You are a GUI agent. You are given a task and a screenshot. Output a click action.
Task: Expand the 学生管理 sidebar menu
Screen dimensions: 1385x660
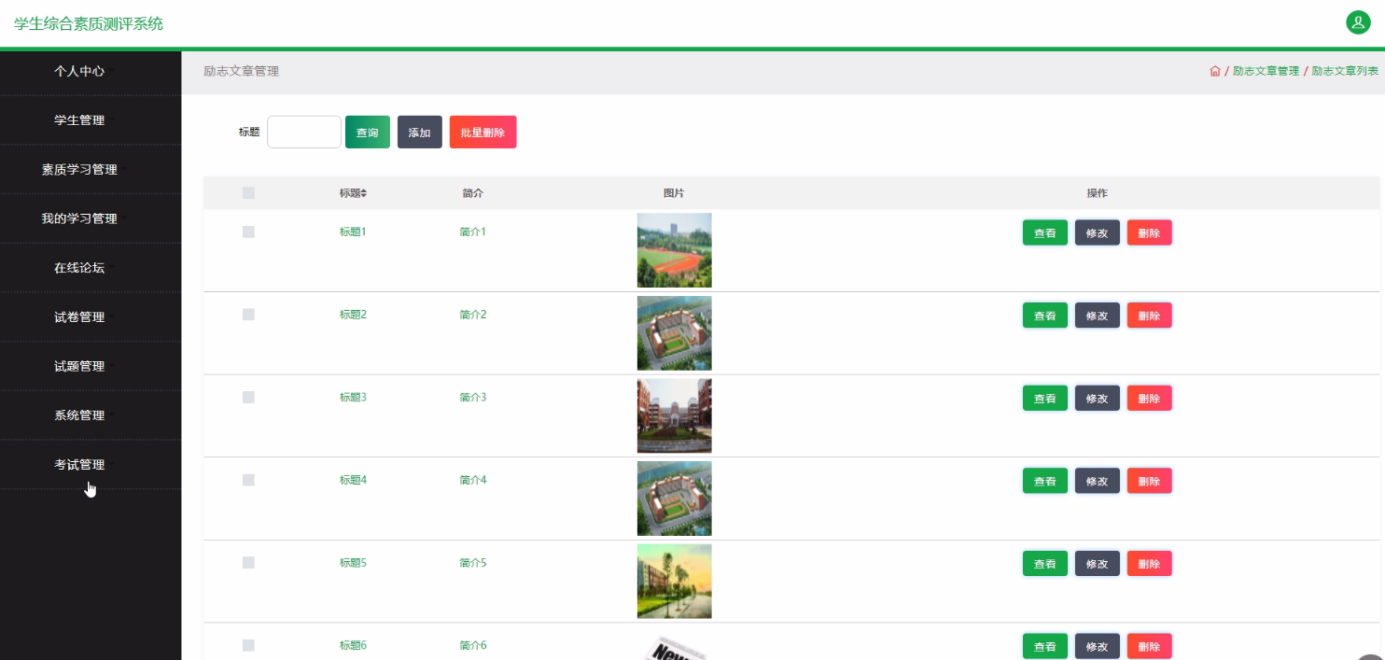click(x=90, y=120)
